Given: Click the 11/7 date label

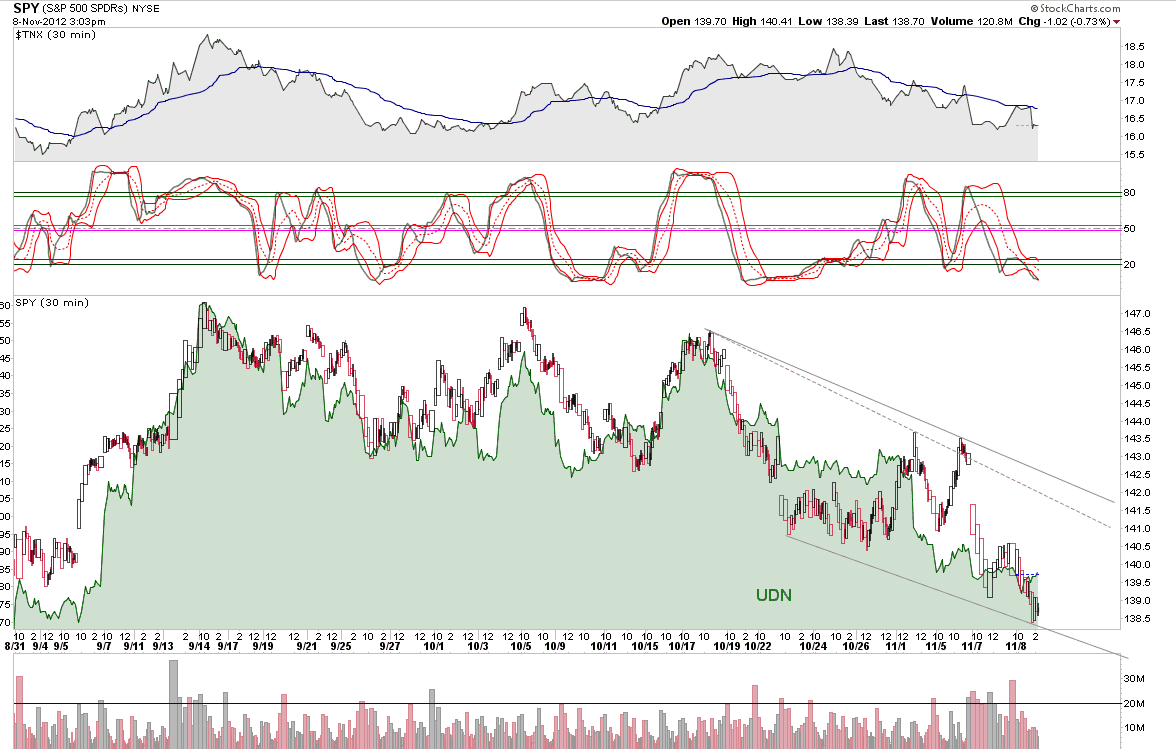Looking at the screenshot, I should 972,646.
